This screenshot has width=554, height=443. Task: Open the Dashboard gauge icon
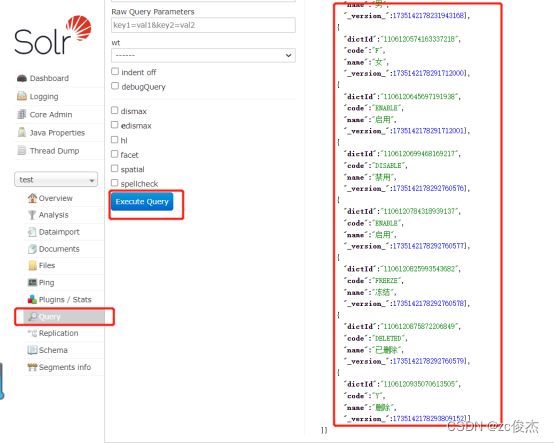22,78
